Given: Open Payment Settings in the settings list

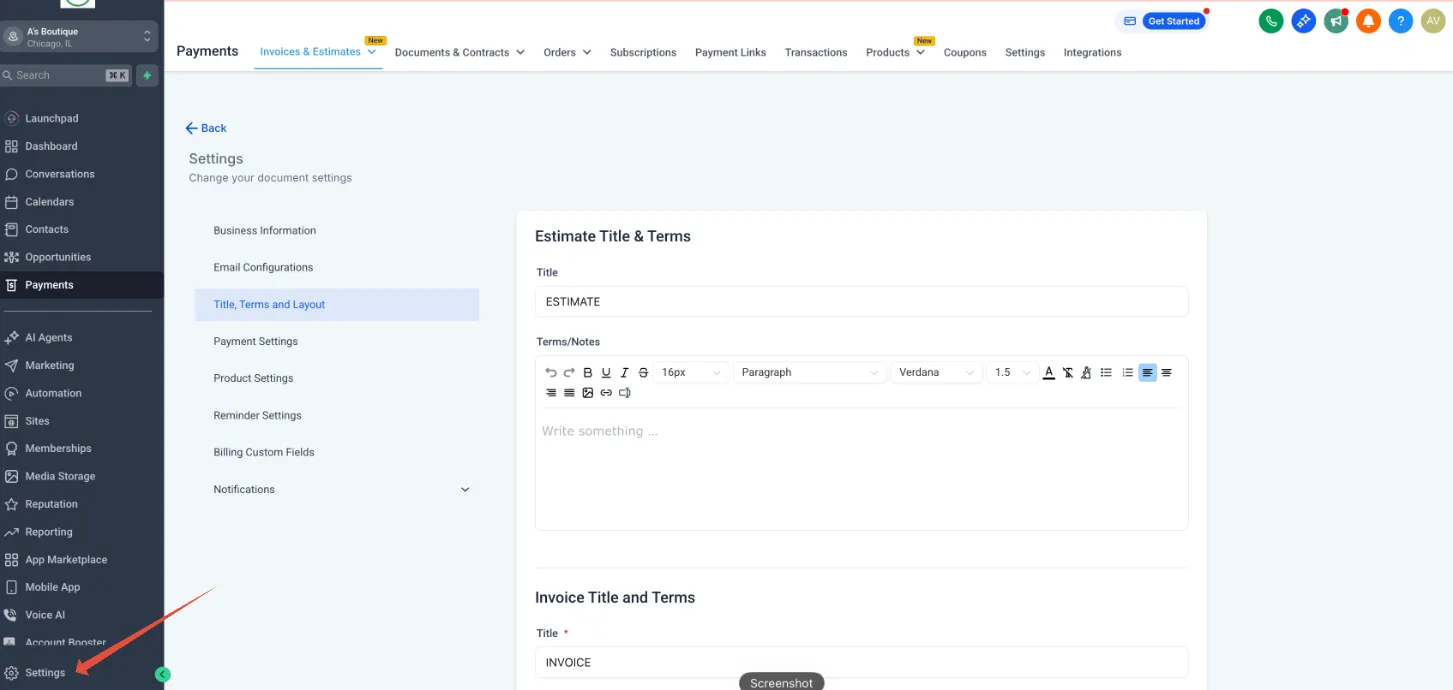Looking at the screenshot, I should click(x=256, y=341).
